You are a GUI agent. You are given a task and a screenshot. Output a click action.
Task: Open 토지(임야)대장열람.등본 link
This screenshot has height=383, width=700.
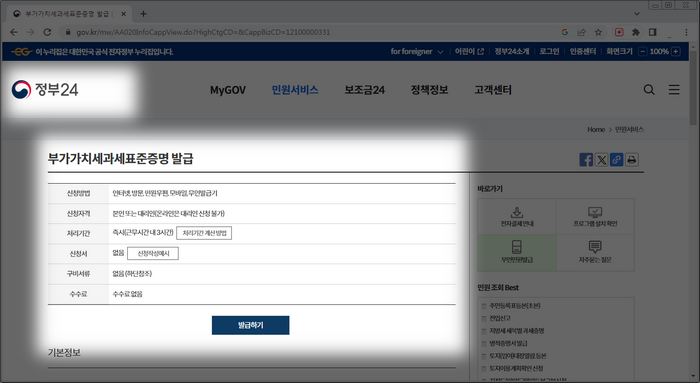click(x=518, y=356)
